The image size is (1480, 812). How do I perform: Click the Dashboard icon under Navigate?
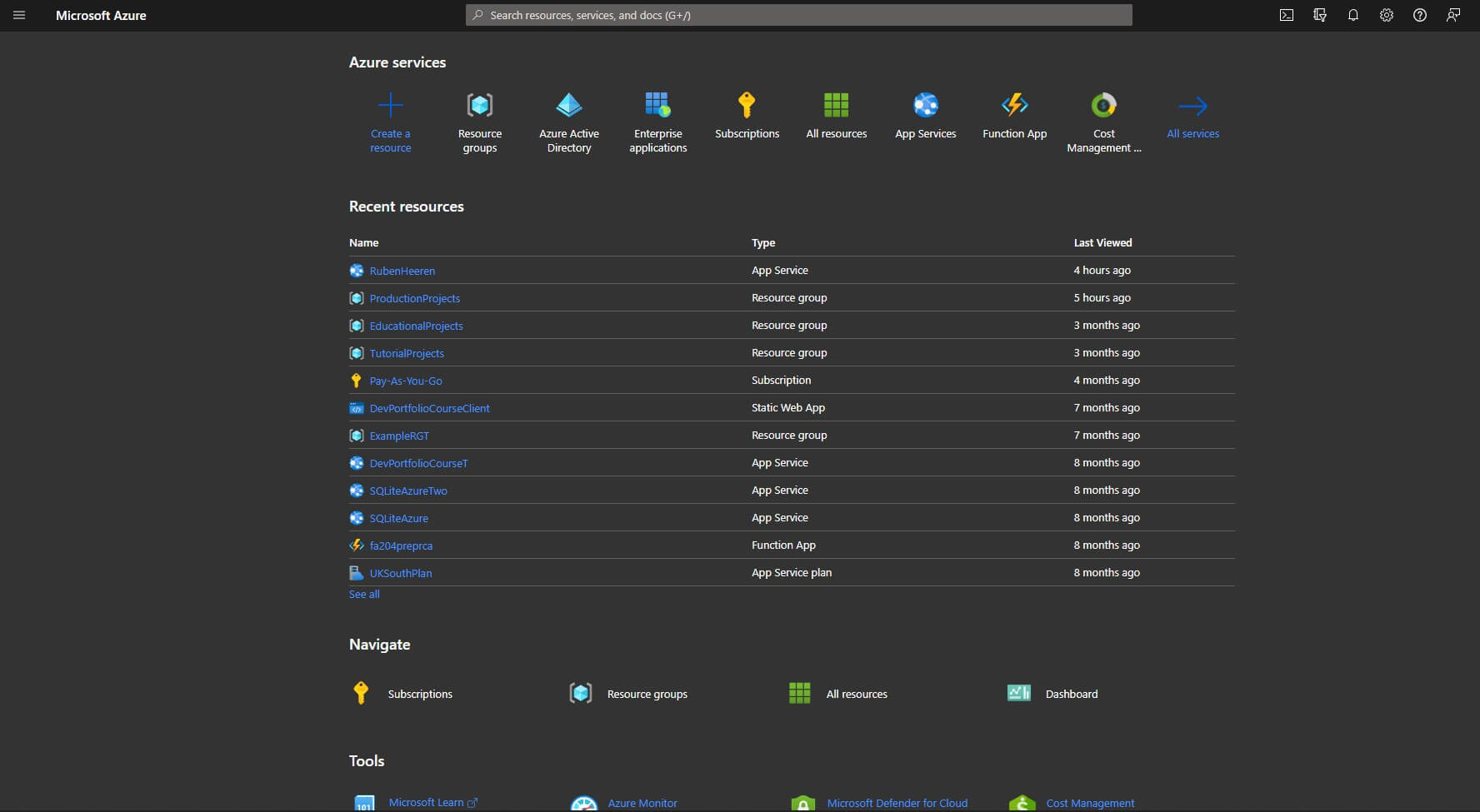coord(1019,693)
